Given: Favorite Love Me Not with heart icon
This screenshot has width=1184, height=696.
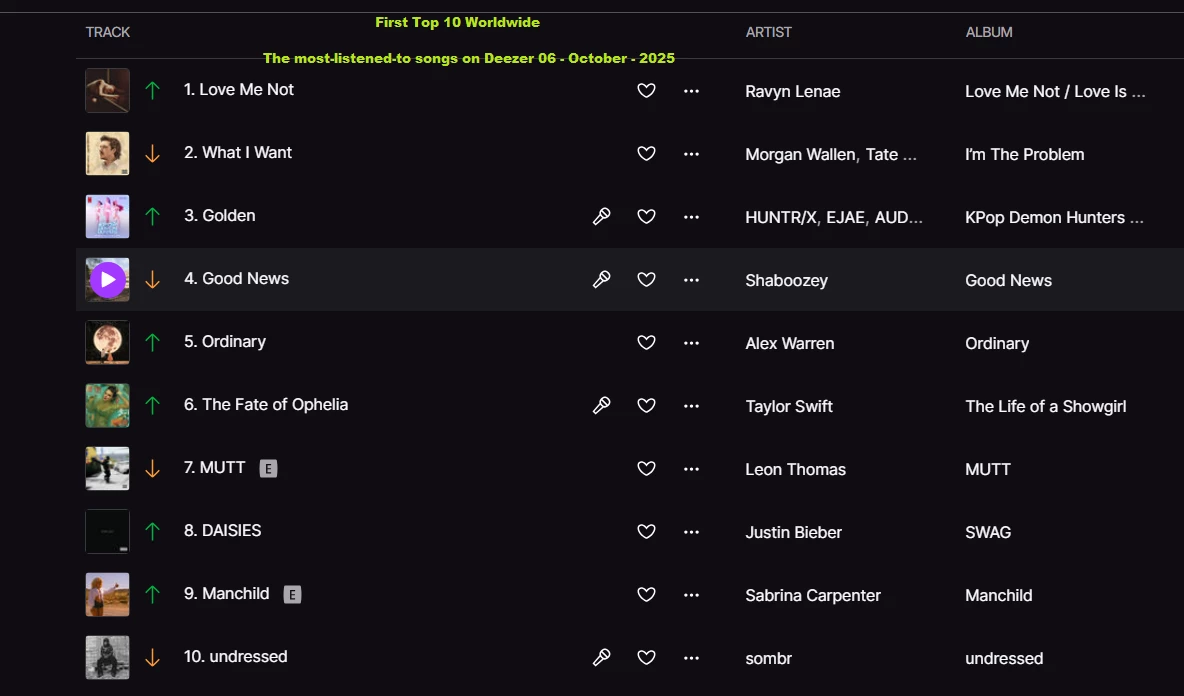Looking at the screenshot, I should coord(646,91).
